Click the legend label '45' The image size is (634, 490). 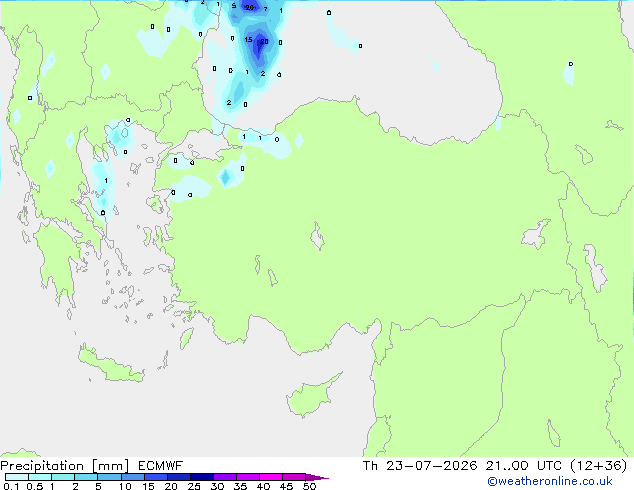click(x=286, y=486)
